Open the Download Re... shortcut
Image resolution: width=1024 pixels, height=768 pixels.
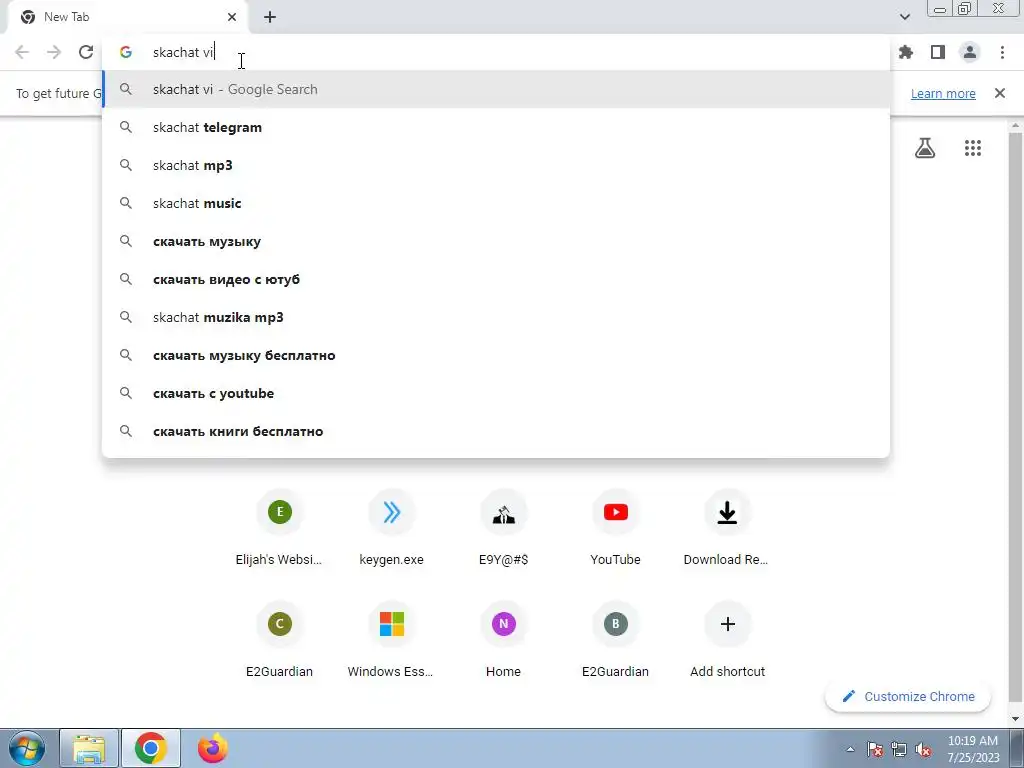tap(727, 528)
